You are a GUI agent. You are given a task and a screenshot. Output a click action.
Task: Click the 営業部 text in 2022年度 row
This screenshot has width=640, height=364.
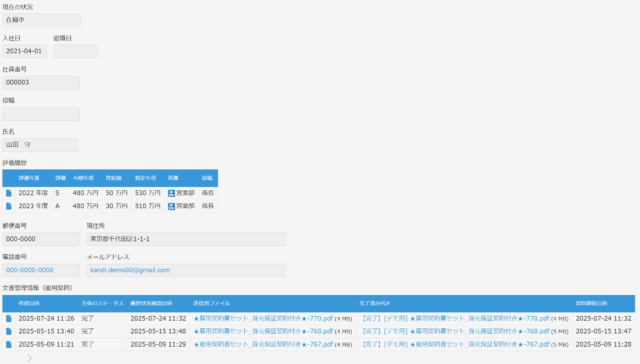point(185,193)
